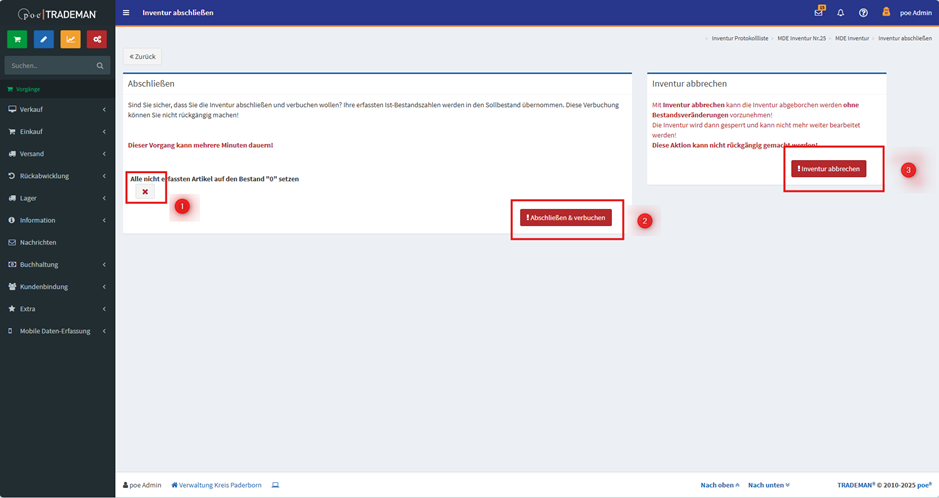Click the orange lock icon in header

886,12
